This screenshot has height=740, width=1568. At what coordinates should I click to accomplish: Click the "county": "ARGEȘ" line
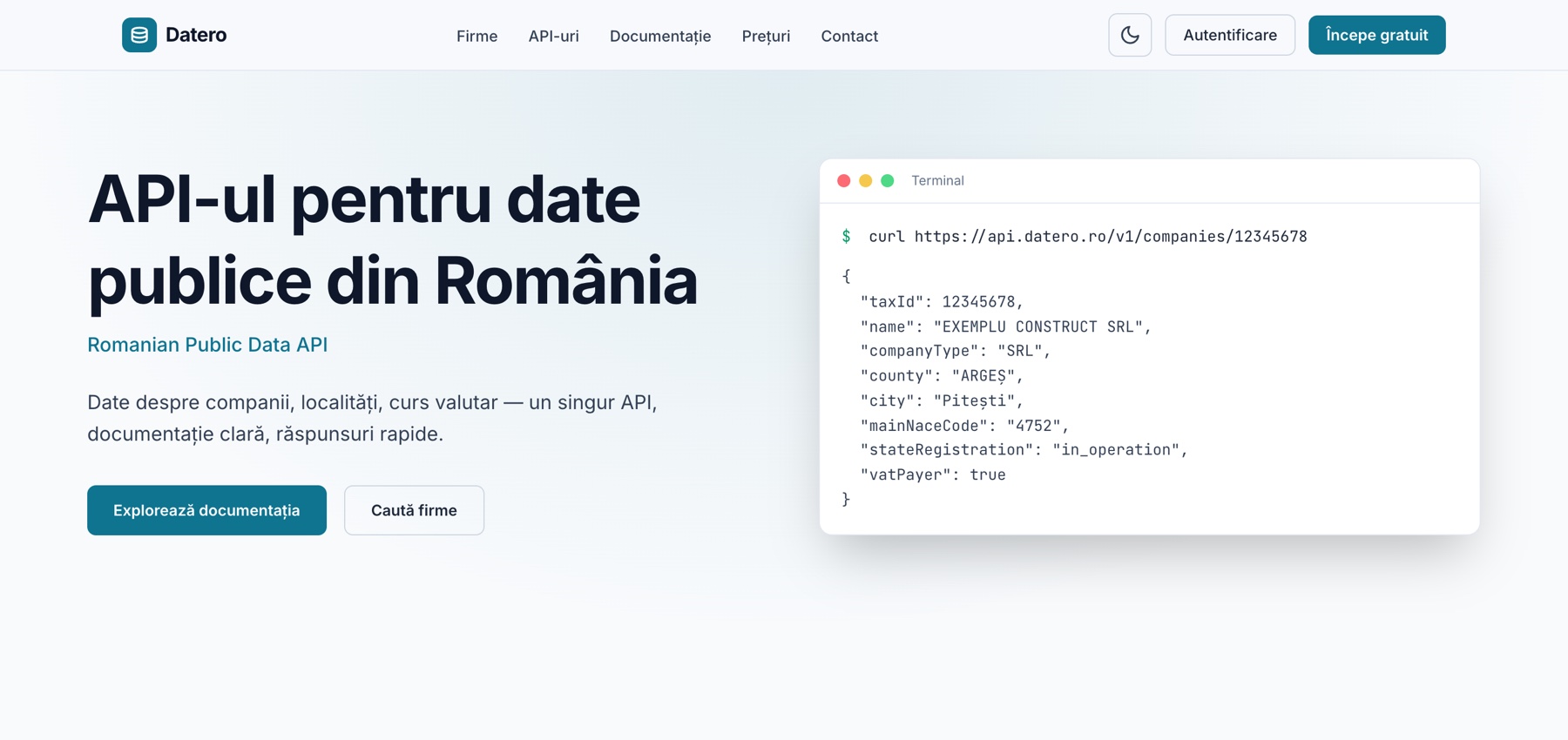point(942,376)
